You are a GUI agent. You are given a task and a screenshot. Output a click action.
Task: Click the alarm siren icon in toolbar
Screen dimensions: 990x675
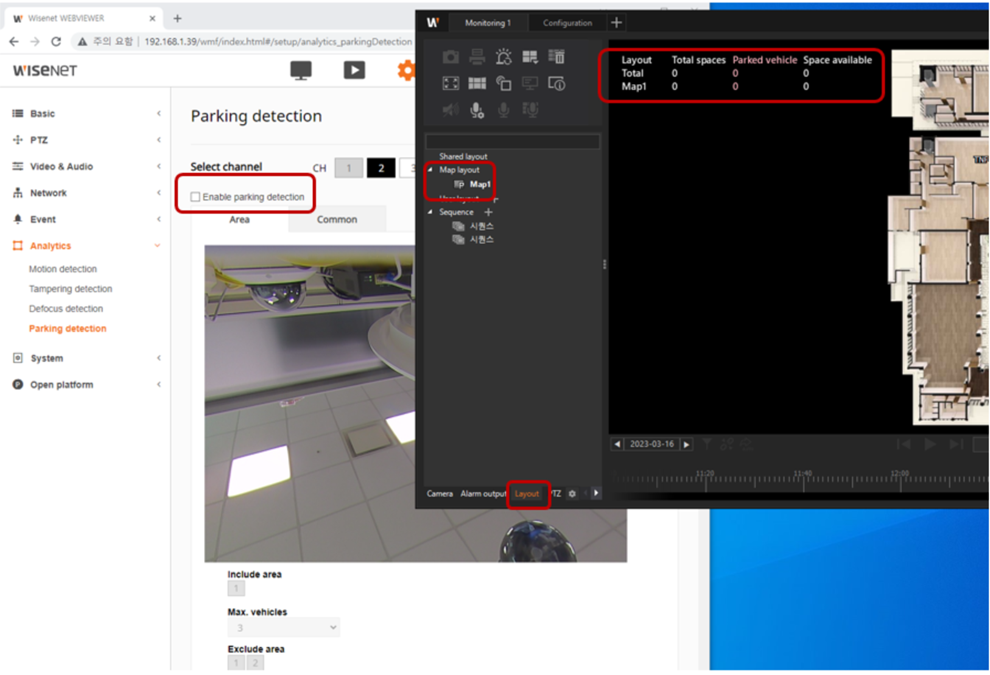tap(503, 57)
